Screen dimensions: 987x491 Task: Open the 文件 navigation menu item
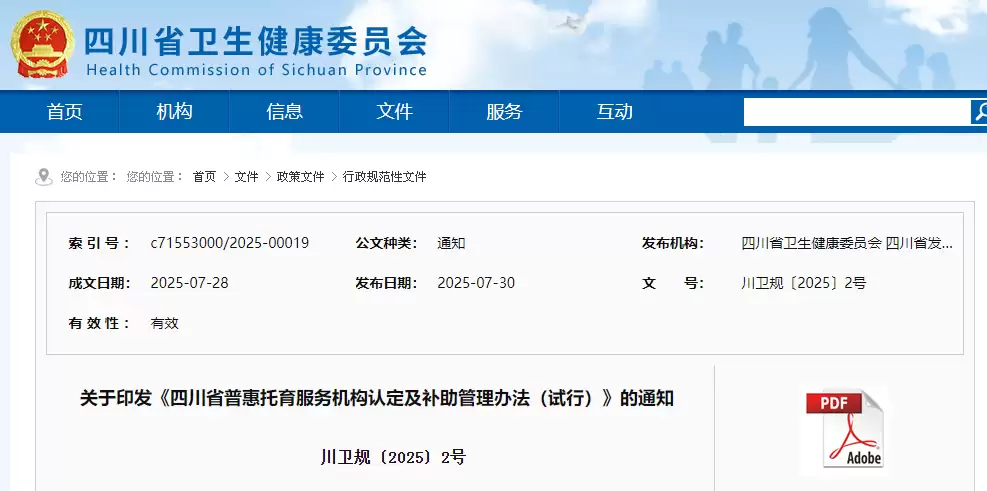(395, 112)
